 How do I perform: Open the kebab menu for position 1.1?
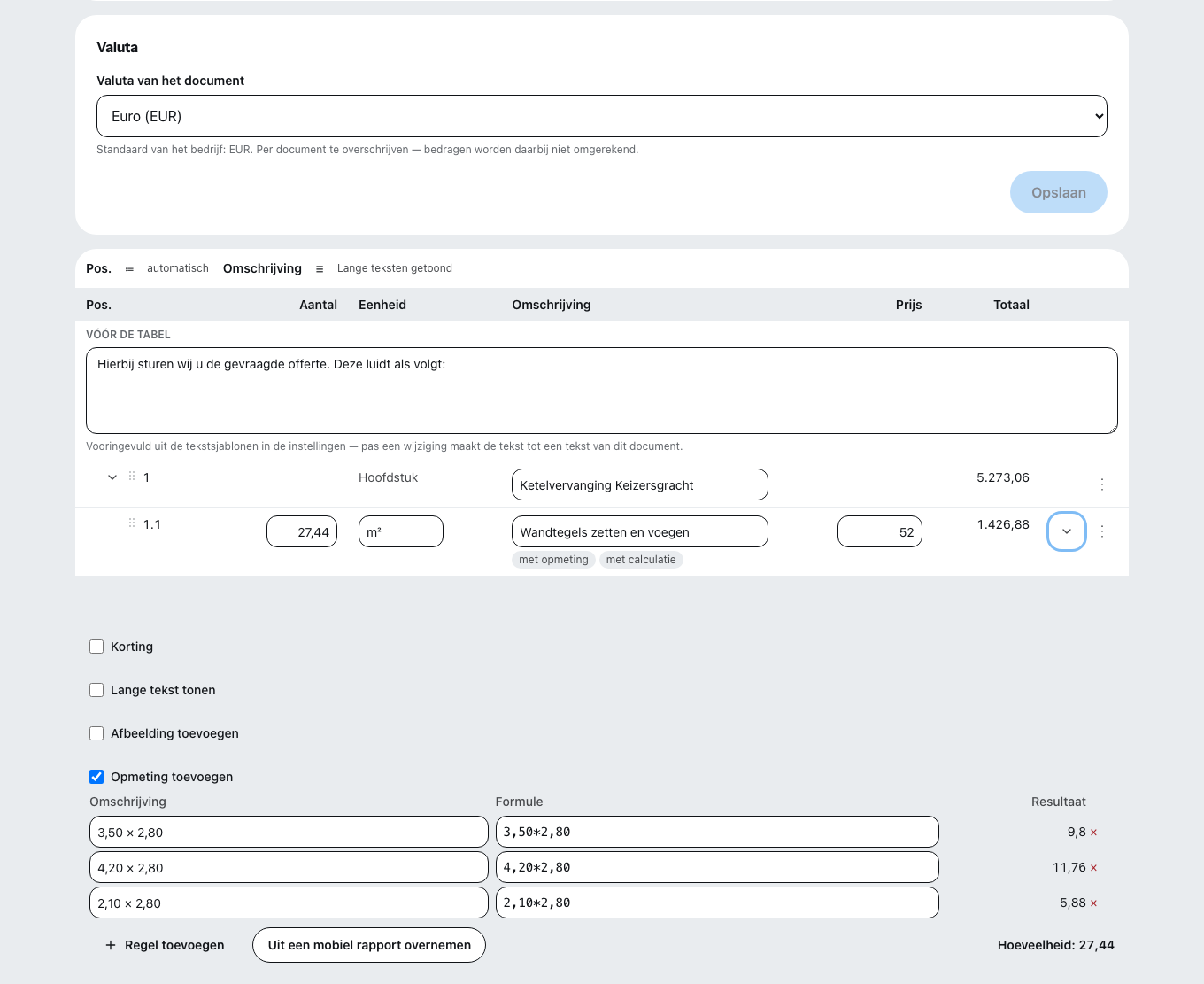click(1102, 531)
